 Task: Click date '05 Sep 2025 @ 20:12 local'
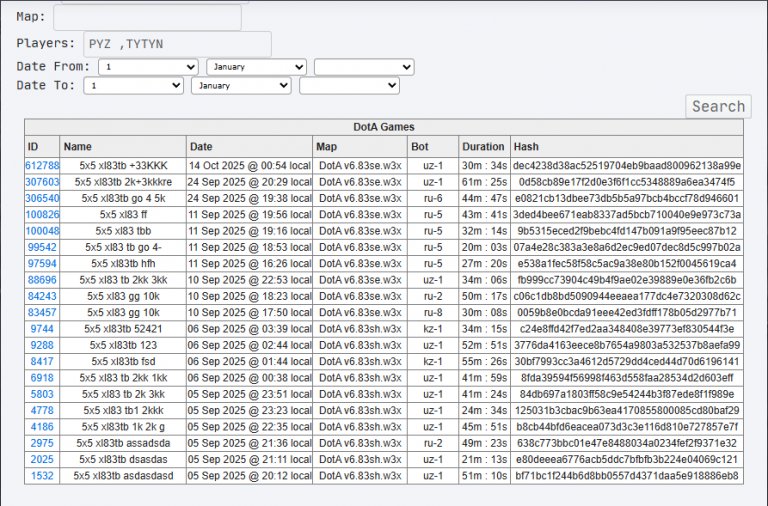pos(249,476)
